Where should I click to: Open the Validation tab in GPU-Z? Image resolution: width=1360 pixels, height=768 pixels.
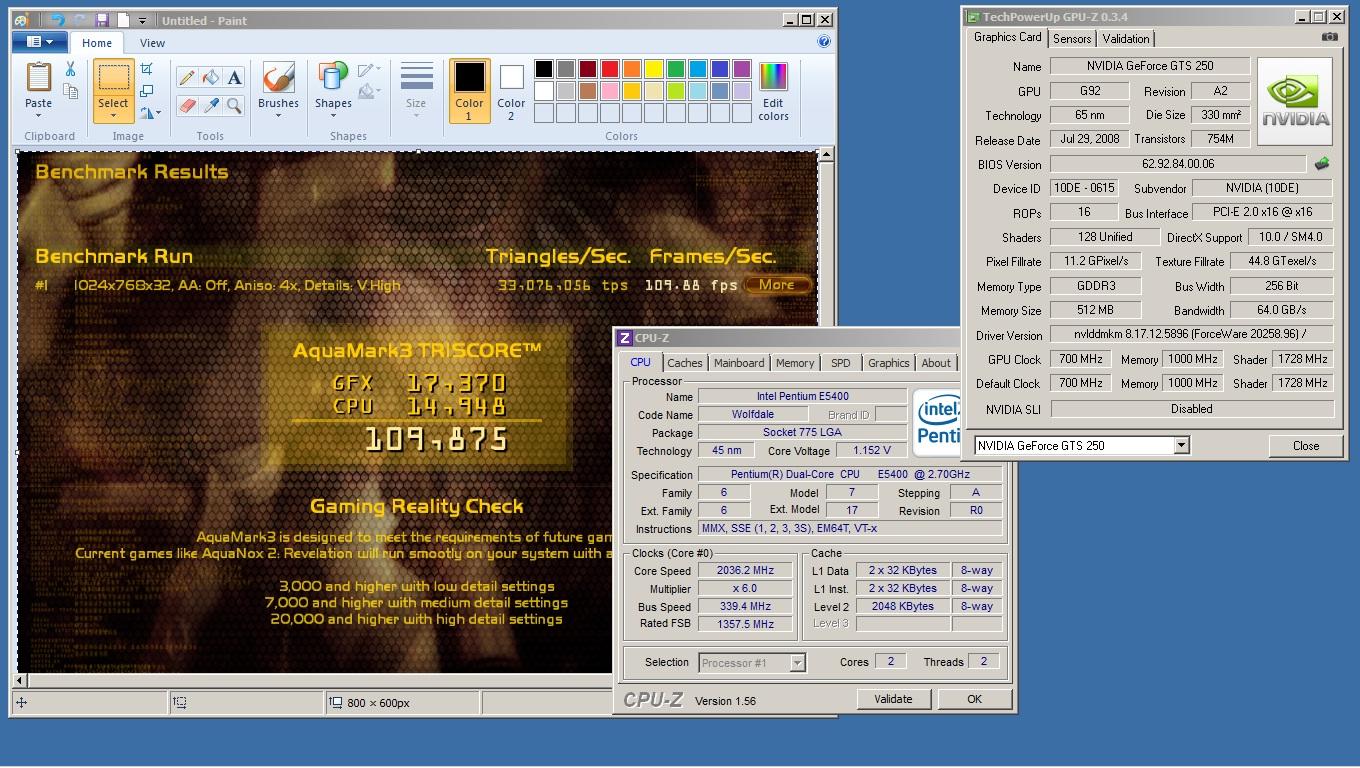tap(1126, 39)
